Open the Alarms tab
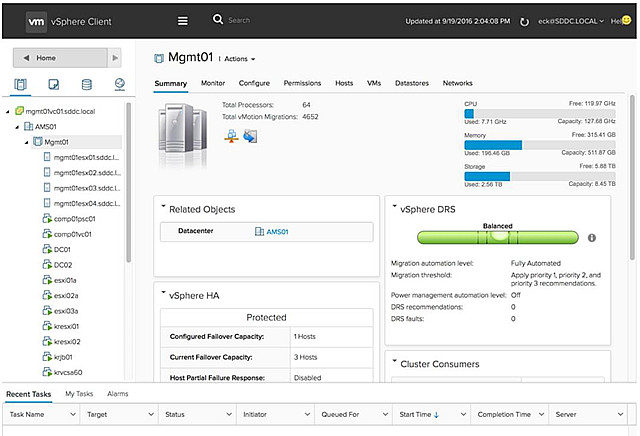The image size is (640, 436). 118,394
